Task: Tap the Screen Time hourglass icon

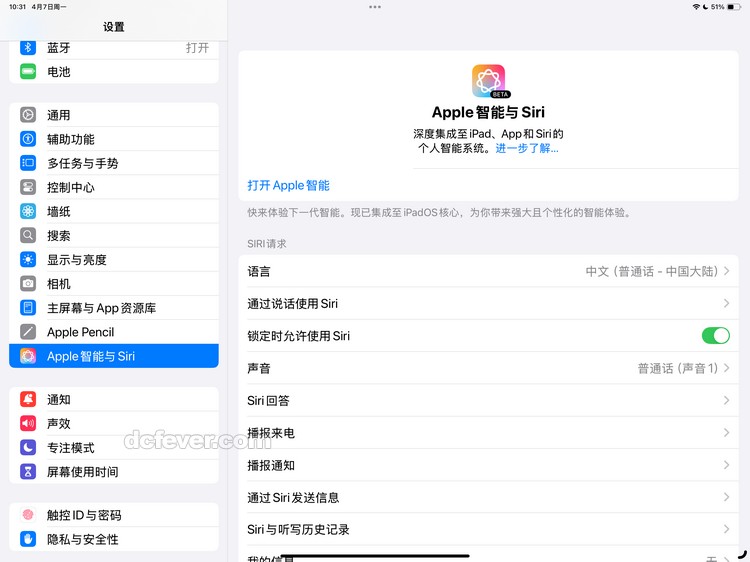Action: pos(28,472)
